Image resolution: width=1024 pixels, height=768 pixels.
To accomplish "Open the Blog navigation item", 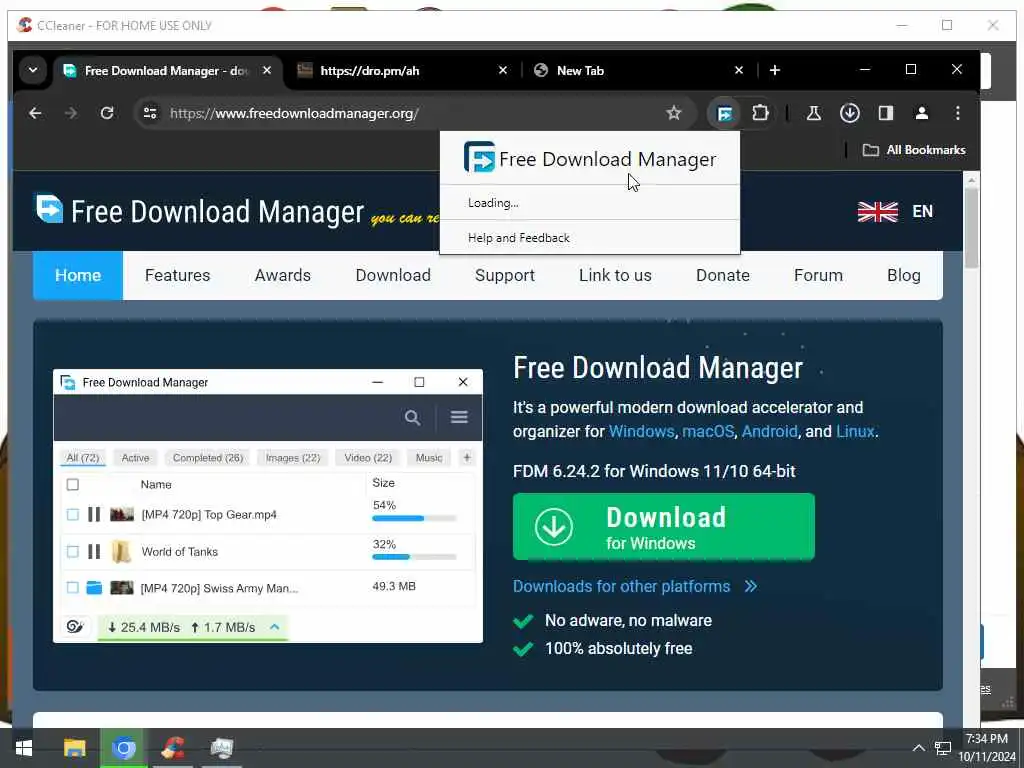I will tap(904, 276).
